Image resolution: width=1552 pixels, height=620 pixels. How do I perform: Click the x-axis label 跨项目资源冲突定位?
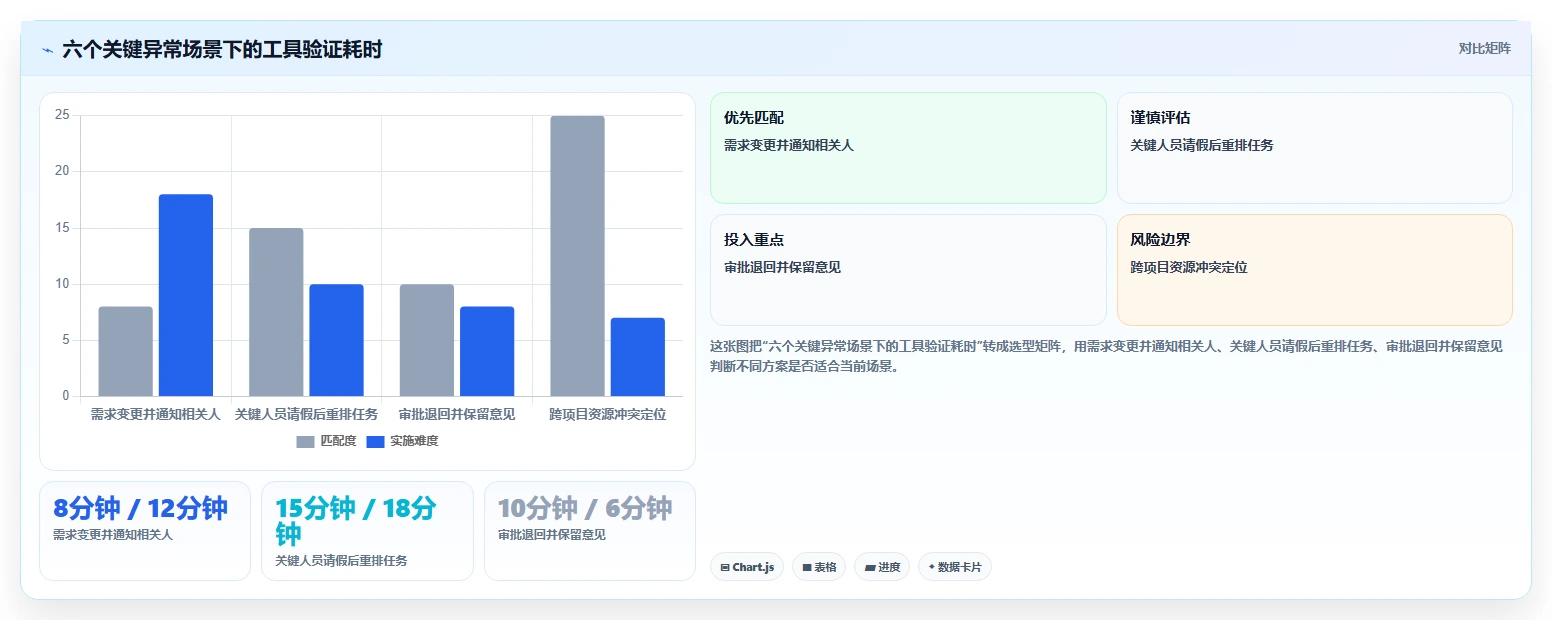click(x=607, y=414)
